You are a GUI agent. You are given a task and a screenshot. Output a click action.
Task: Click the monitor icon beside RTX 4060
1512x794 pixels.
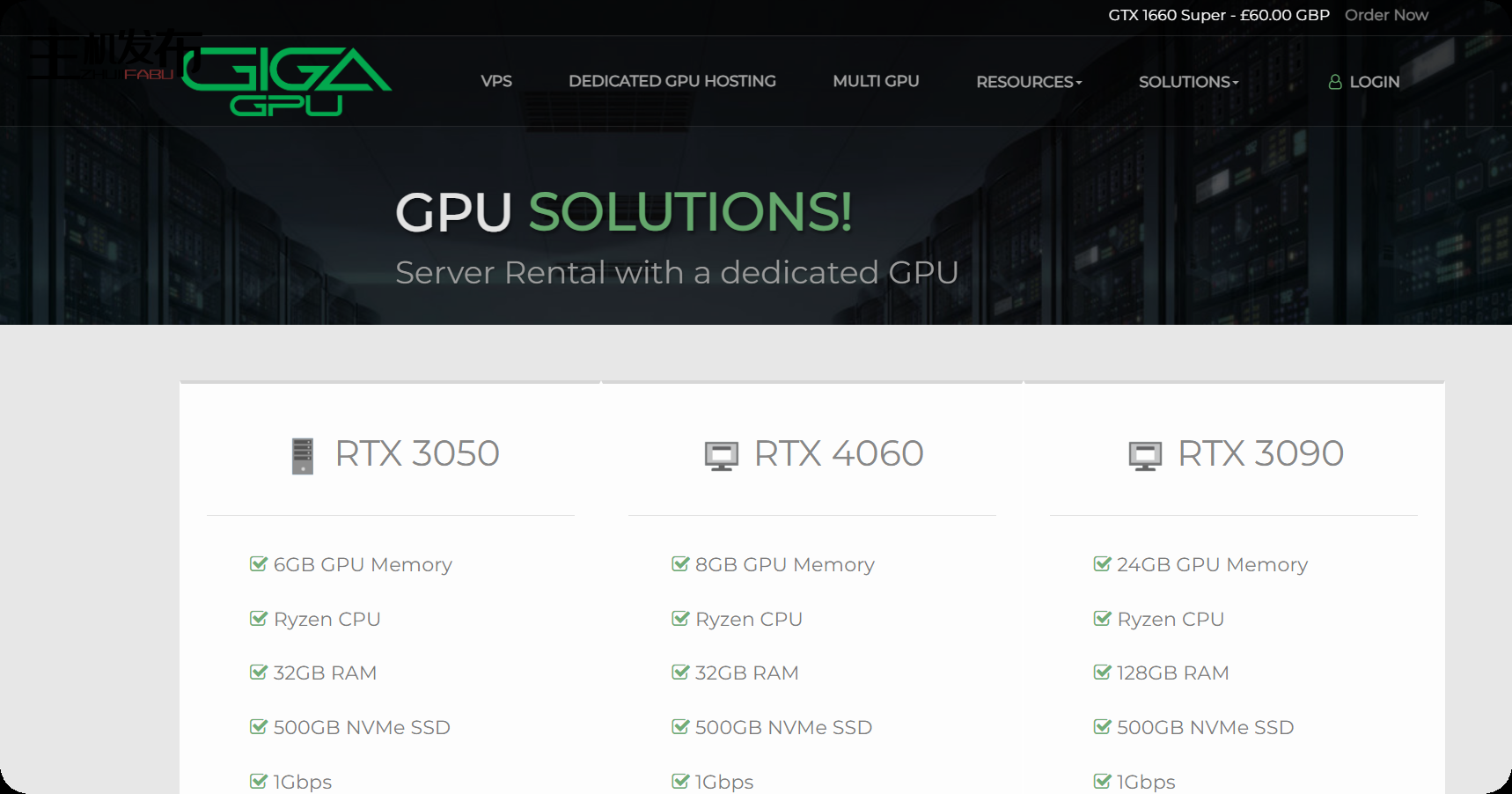point(722,454)
